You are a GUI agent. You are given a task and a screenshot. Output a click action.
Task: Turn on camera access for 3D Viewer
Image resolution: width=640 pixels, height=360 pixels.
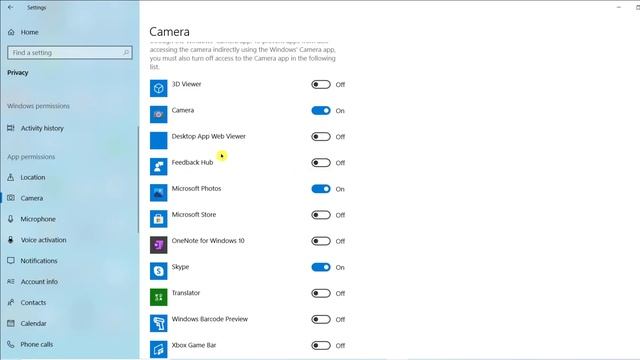pos(321,84)
